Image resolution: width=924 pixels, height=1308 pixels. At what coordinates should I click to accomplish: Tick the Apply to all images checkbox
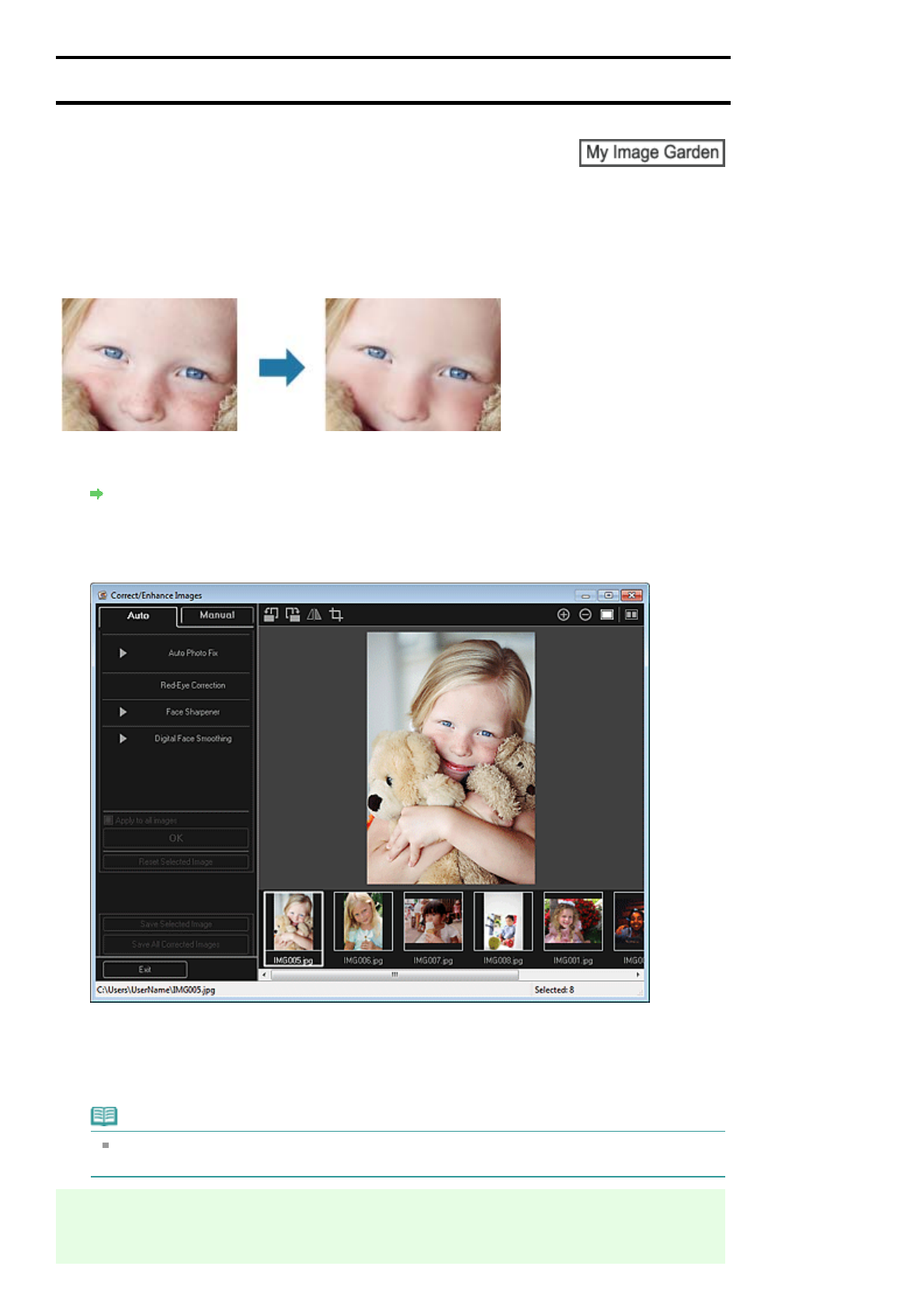[x=109, y=820]
